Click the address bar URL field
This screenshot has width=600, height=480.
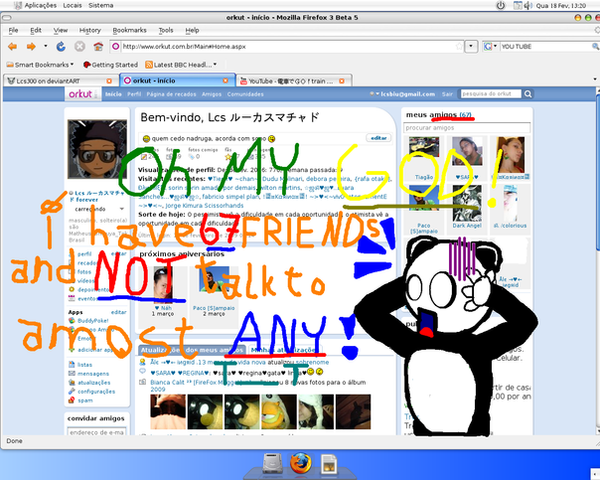coord(287,47)
